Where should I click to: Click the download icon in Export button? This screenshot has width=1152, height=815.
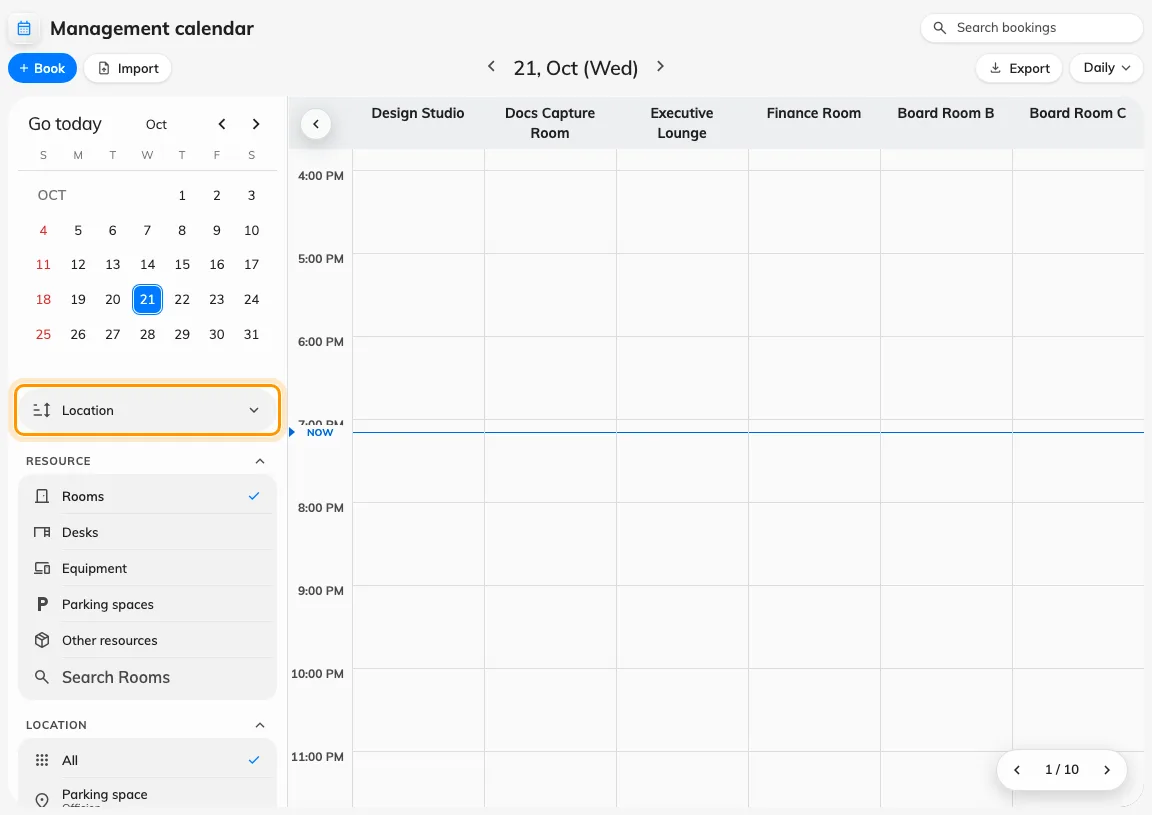click(996, 68)
